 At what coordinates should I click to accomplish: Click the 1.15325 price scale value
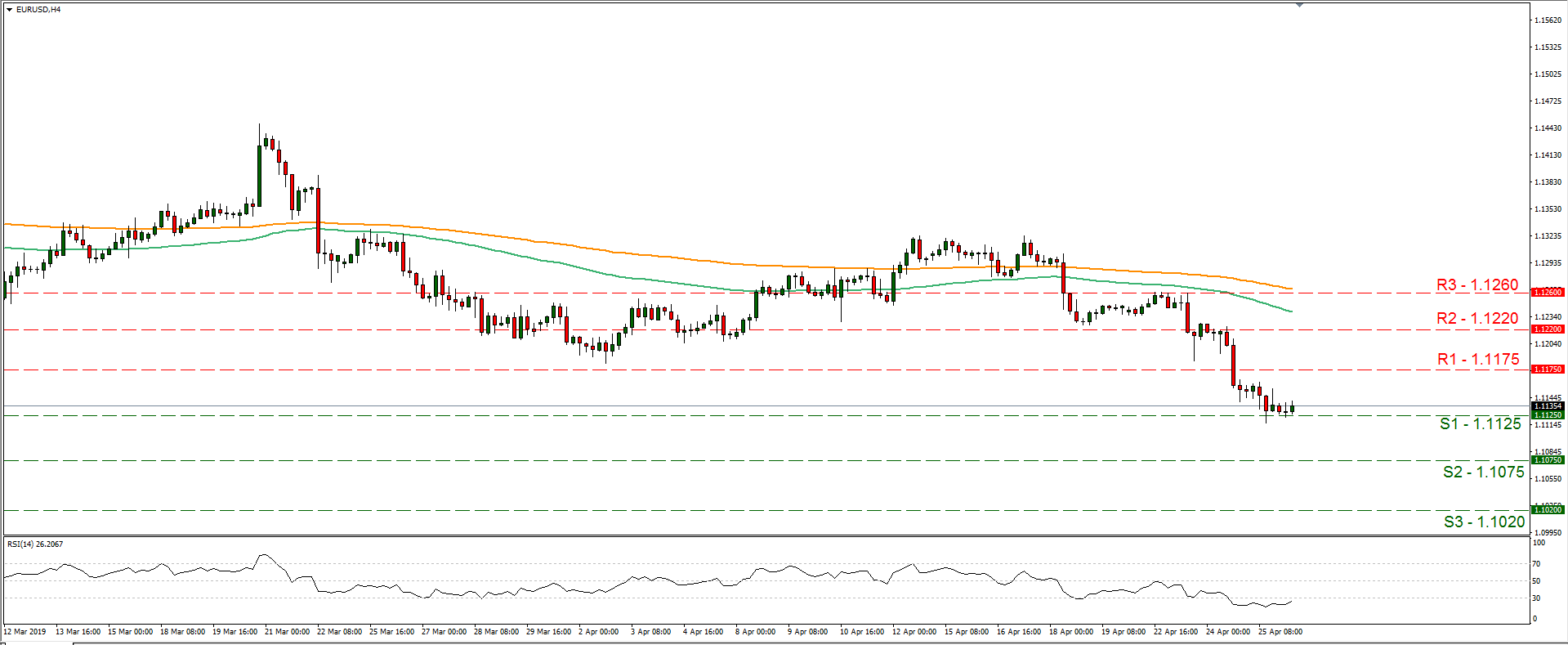tap(1548, 47)
